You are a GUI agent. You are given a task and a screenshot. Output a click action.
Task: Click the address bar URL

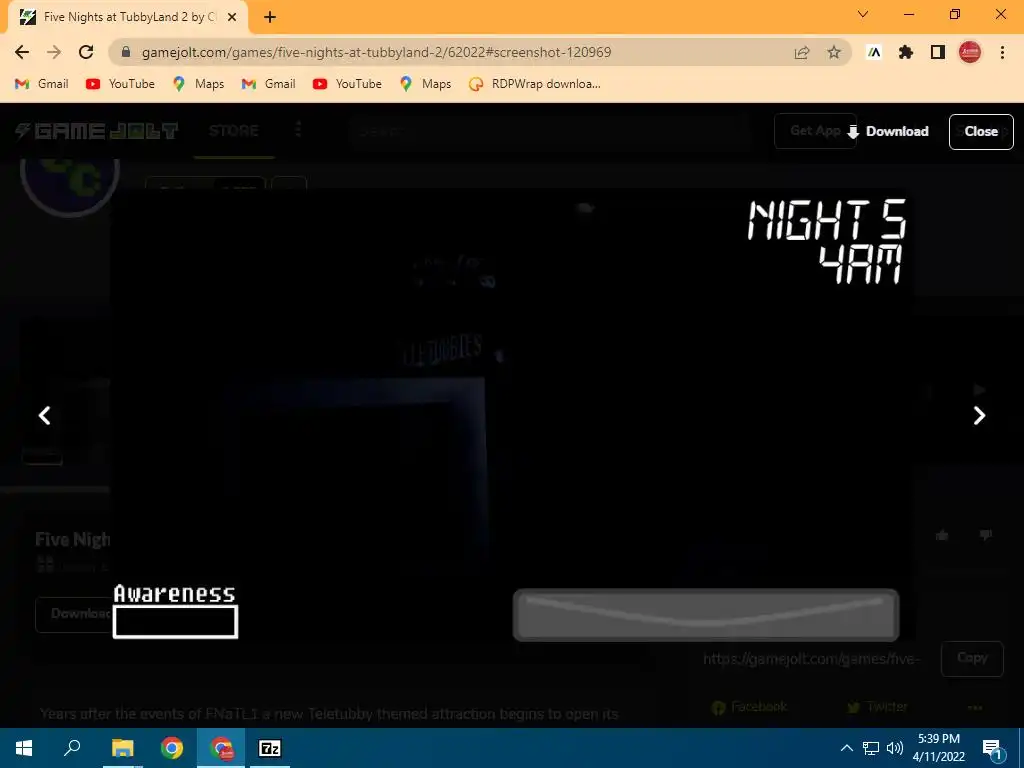coord(376,52)
